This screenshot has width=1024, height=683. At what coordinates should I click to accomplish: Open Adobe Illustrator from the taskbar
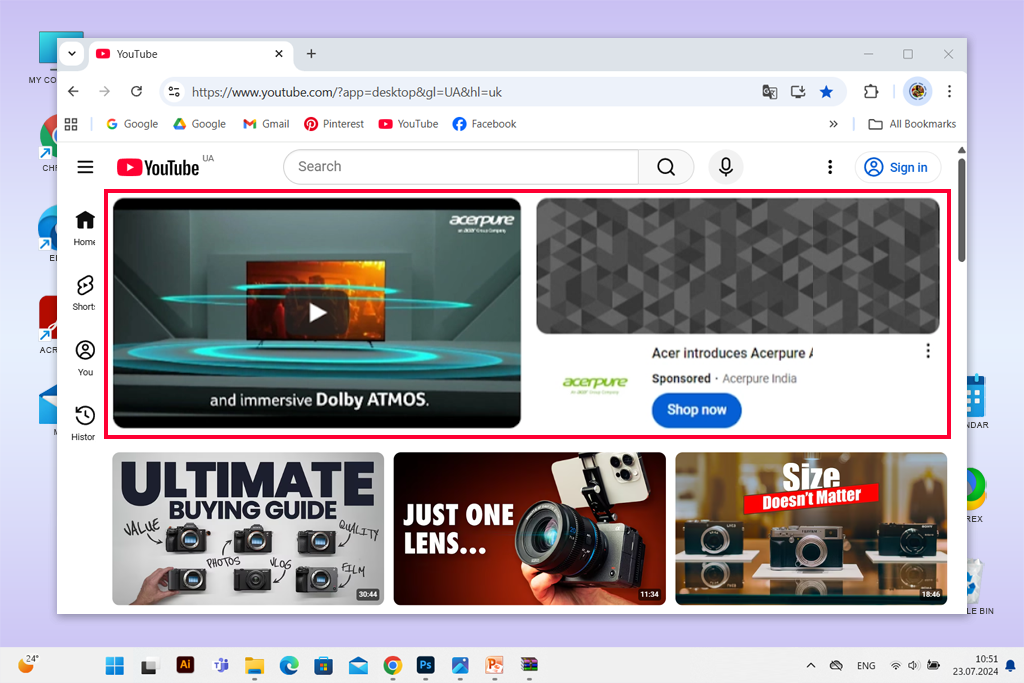pyautogui.click(x=185, y=665)
